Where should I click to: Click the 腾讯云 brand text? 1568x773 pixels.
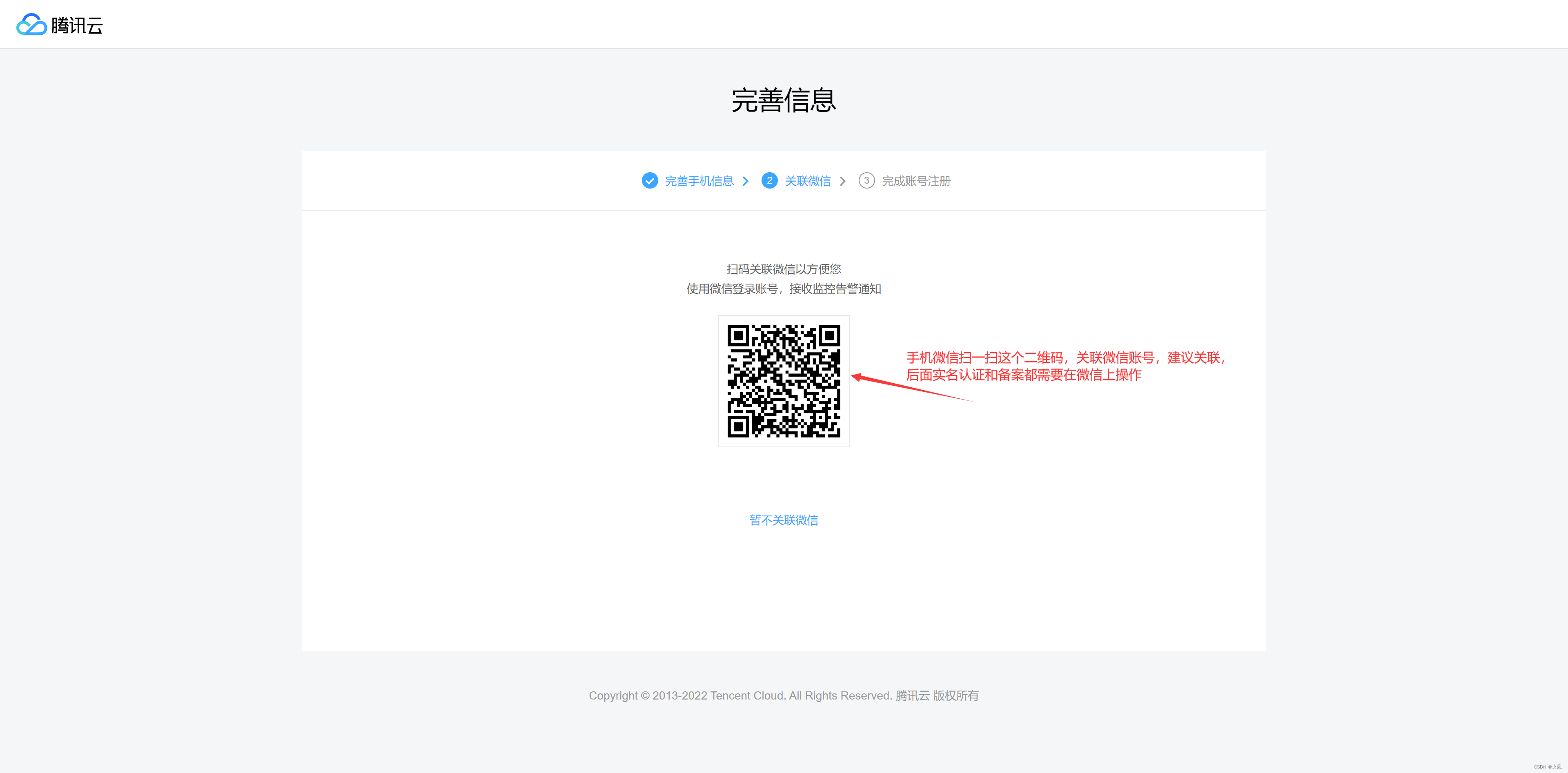tap(77, 26)
